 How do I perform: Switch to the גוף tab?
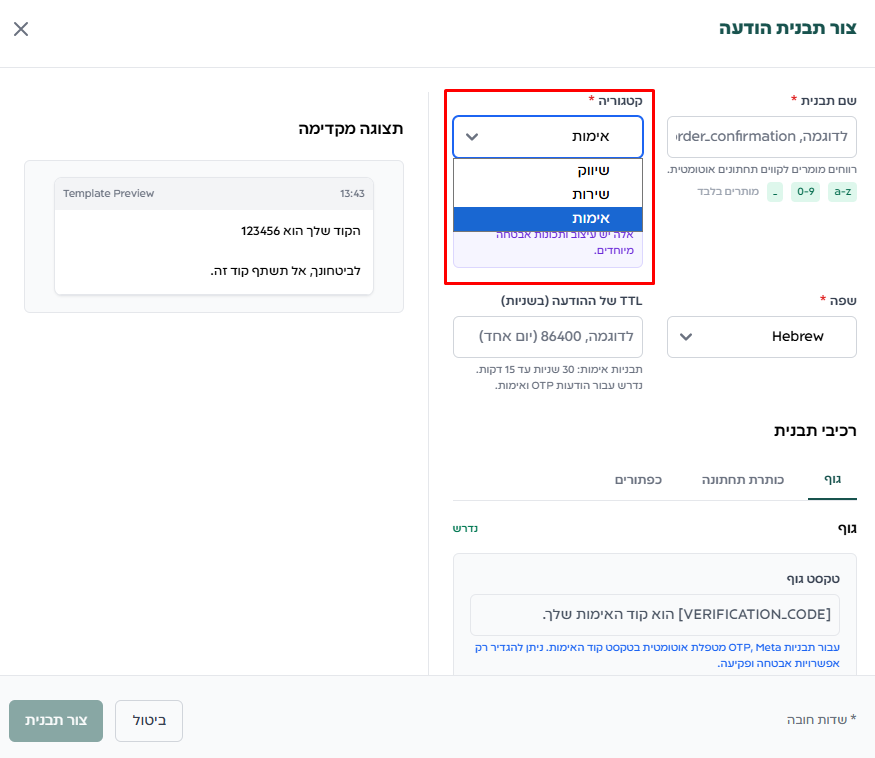[x=832, y=480]
